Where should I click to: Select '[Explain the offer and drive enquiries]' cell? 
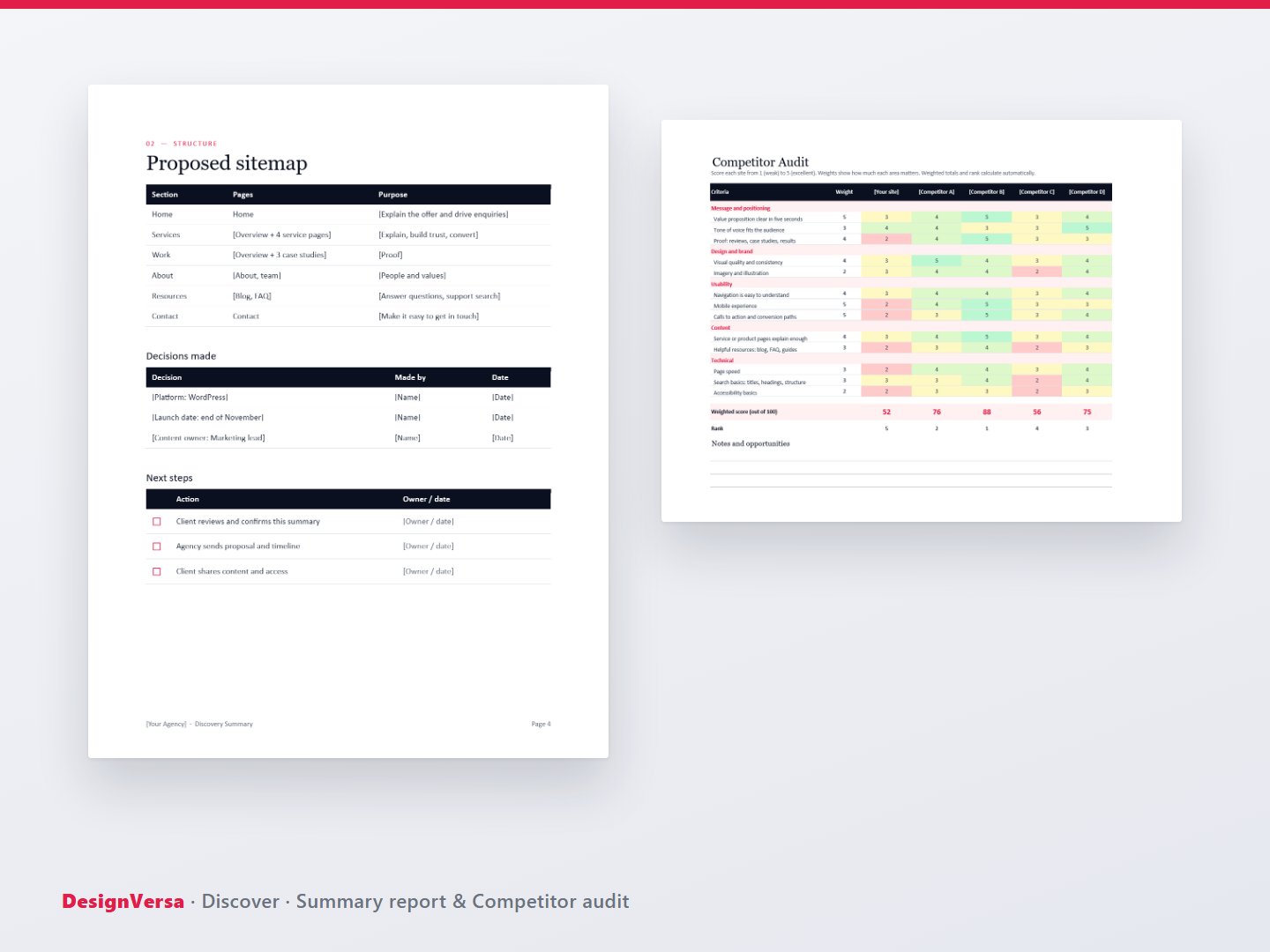coord(444,214)
